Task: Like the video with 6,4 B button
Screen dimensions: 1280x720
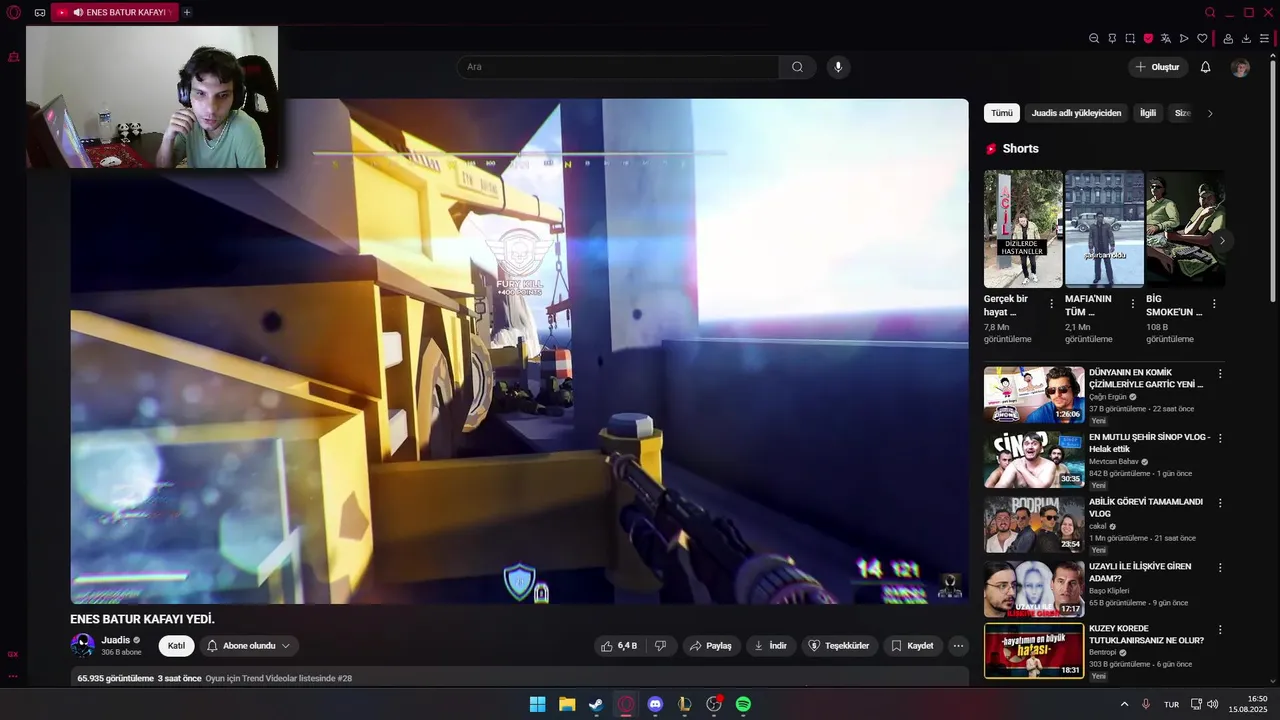Action: tap(619, 646)
